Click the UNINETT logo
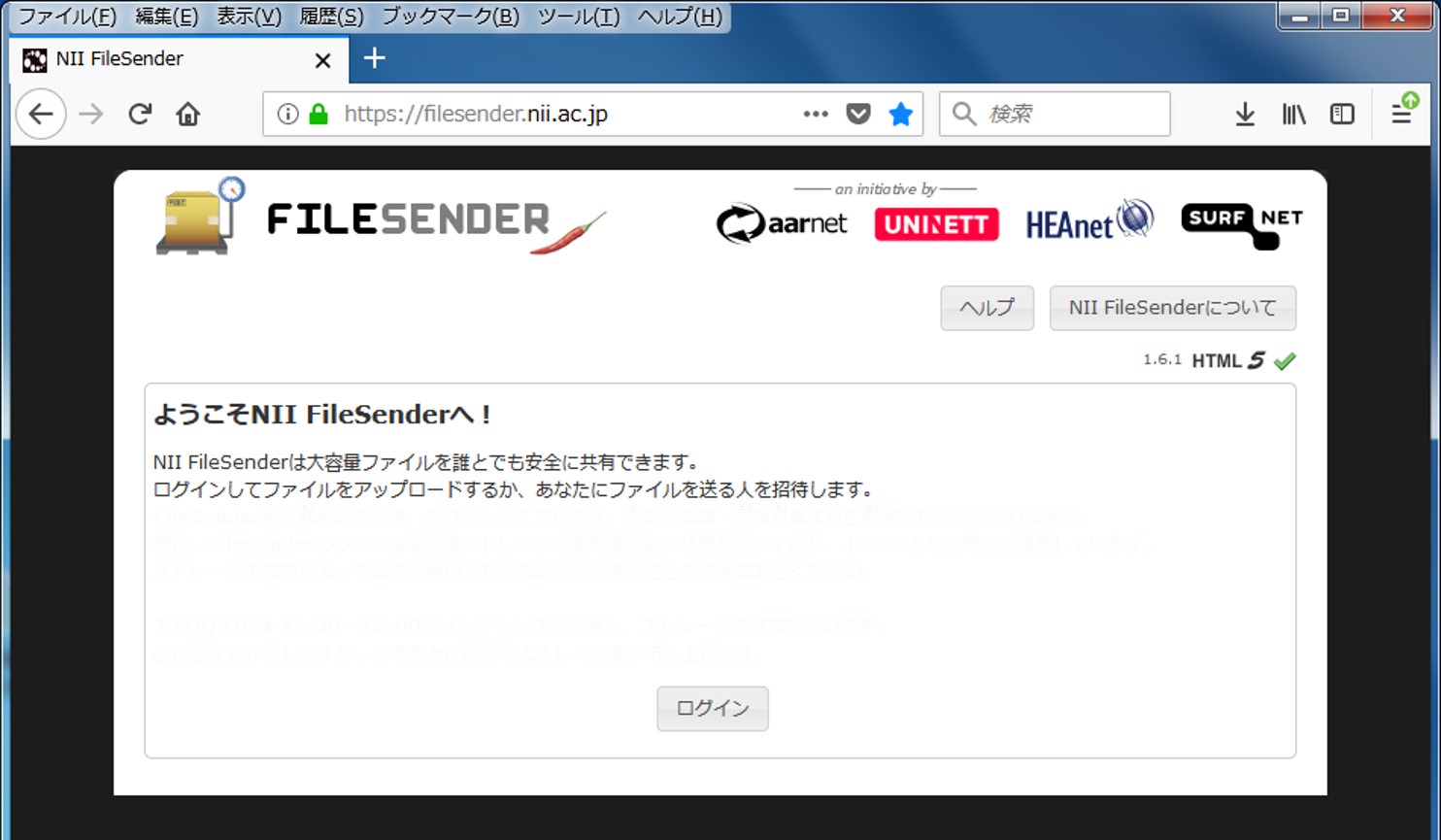Screen dimensions: 1441x840 tap(936, 224)
